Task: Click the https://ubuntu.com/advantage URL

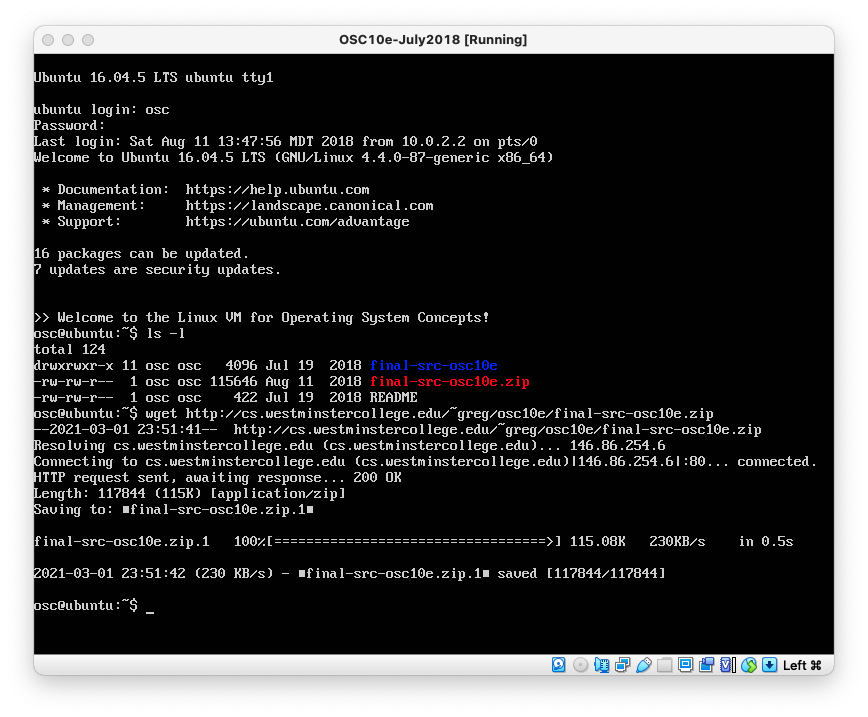Action: tap(297, 221)
